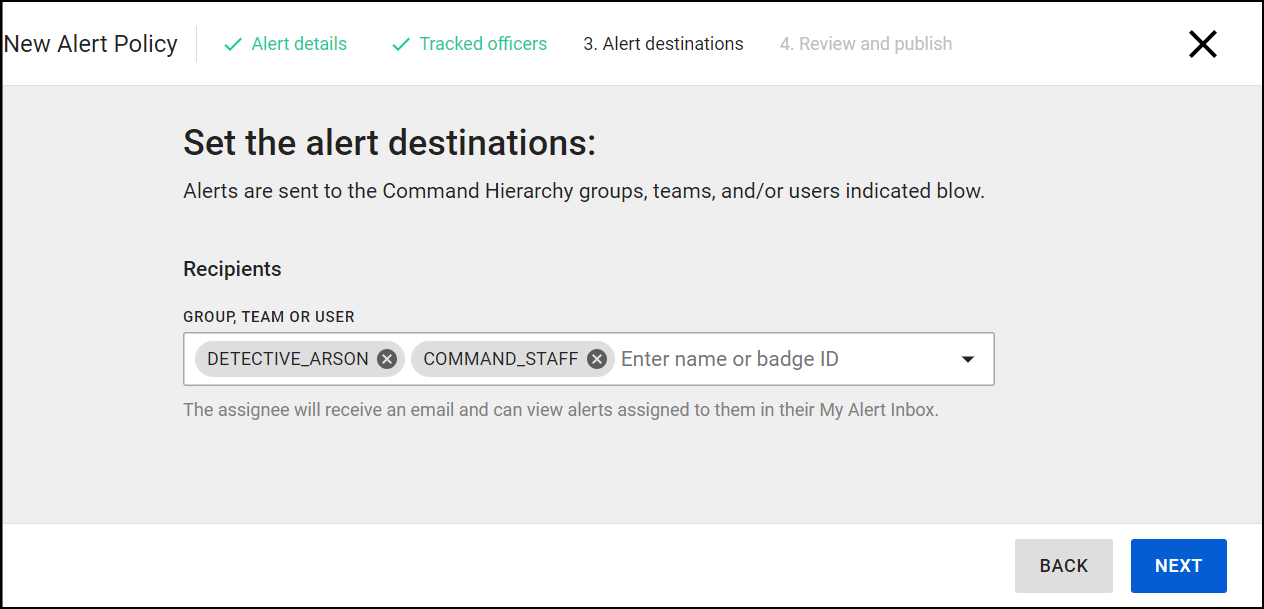
Task: Click the green checkmark beside Alert details
Action: coord(233,44)
